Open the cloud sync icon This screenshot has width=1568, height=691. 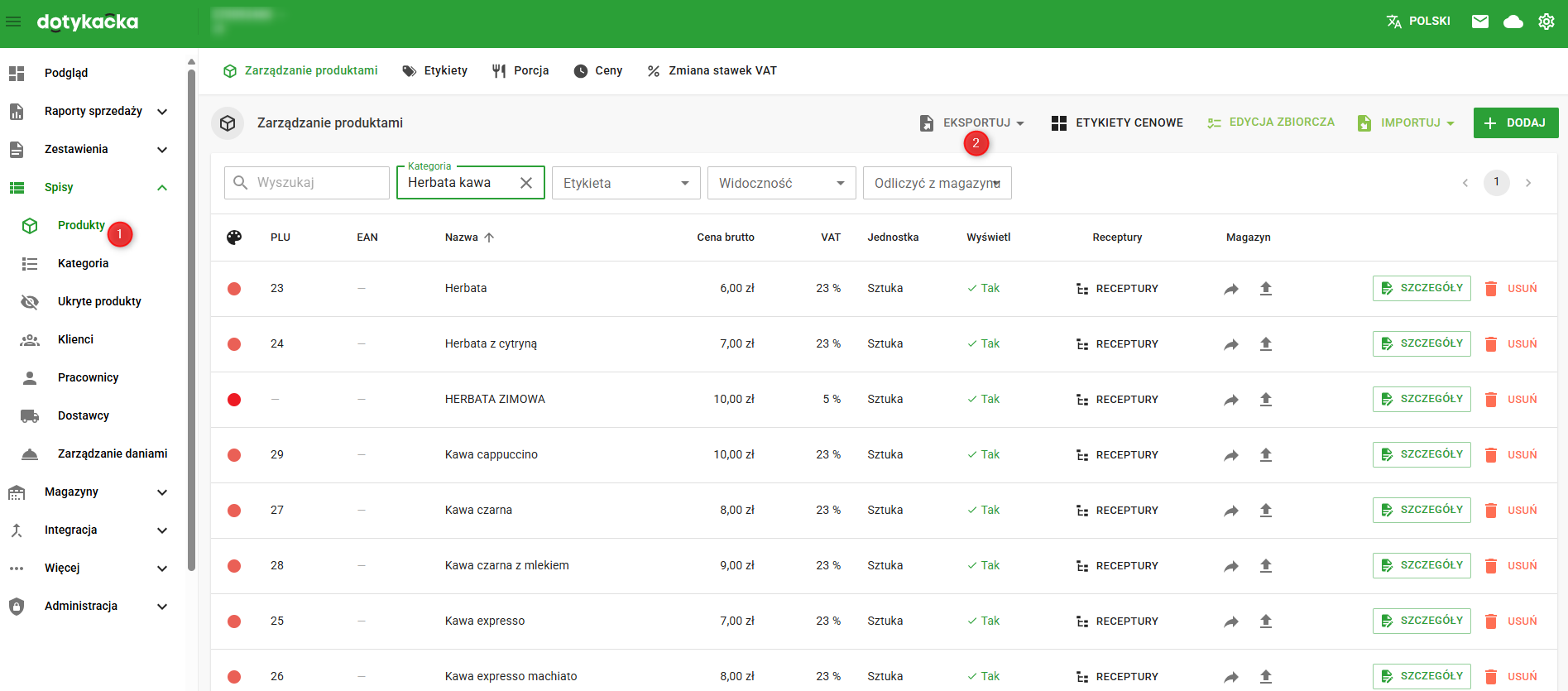point(1513,22)
